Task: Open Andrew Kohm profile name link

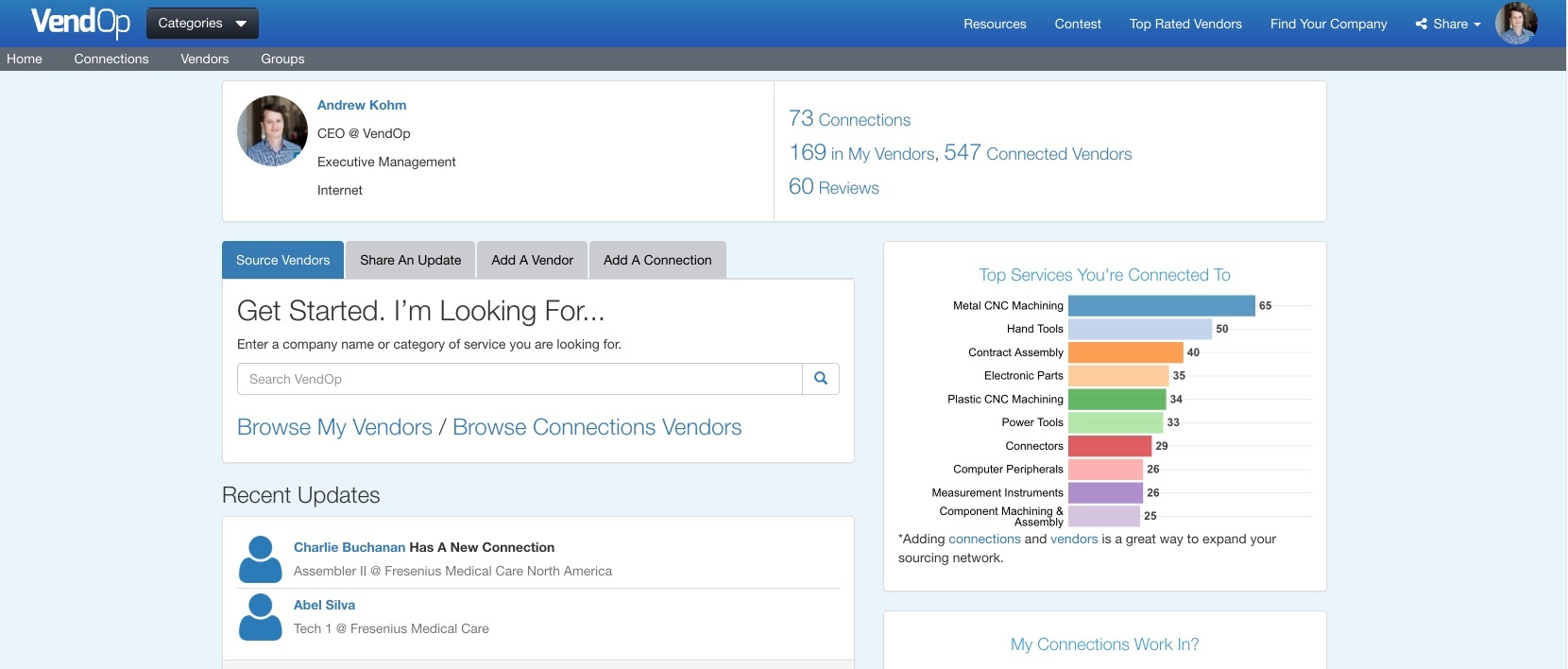Action: point(362,105)
